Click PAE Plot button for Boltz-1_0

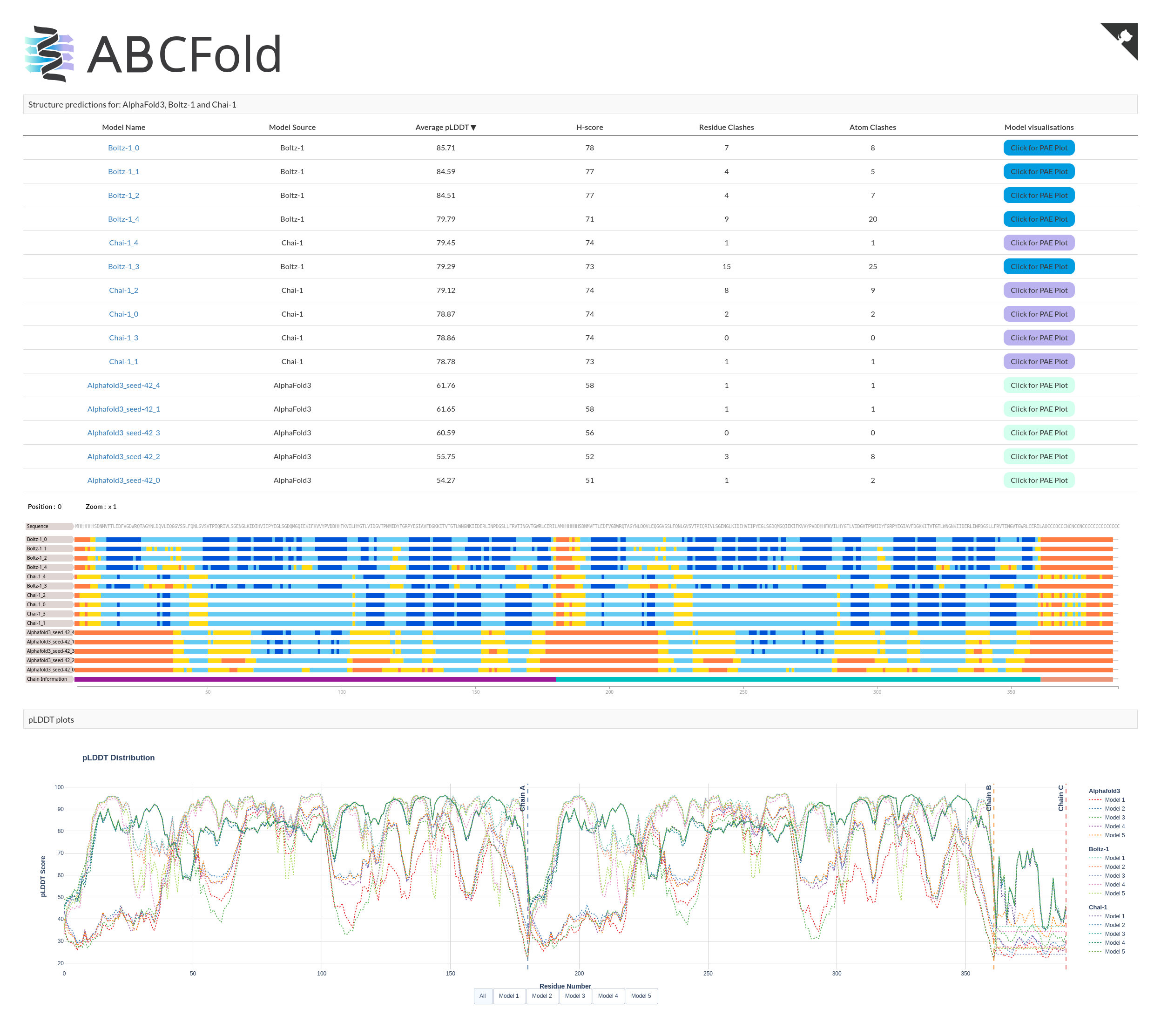coord(1038,148)
